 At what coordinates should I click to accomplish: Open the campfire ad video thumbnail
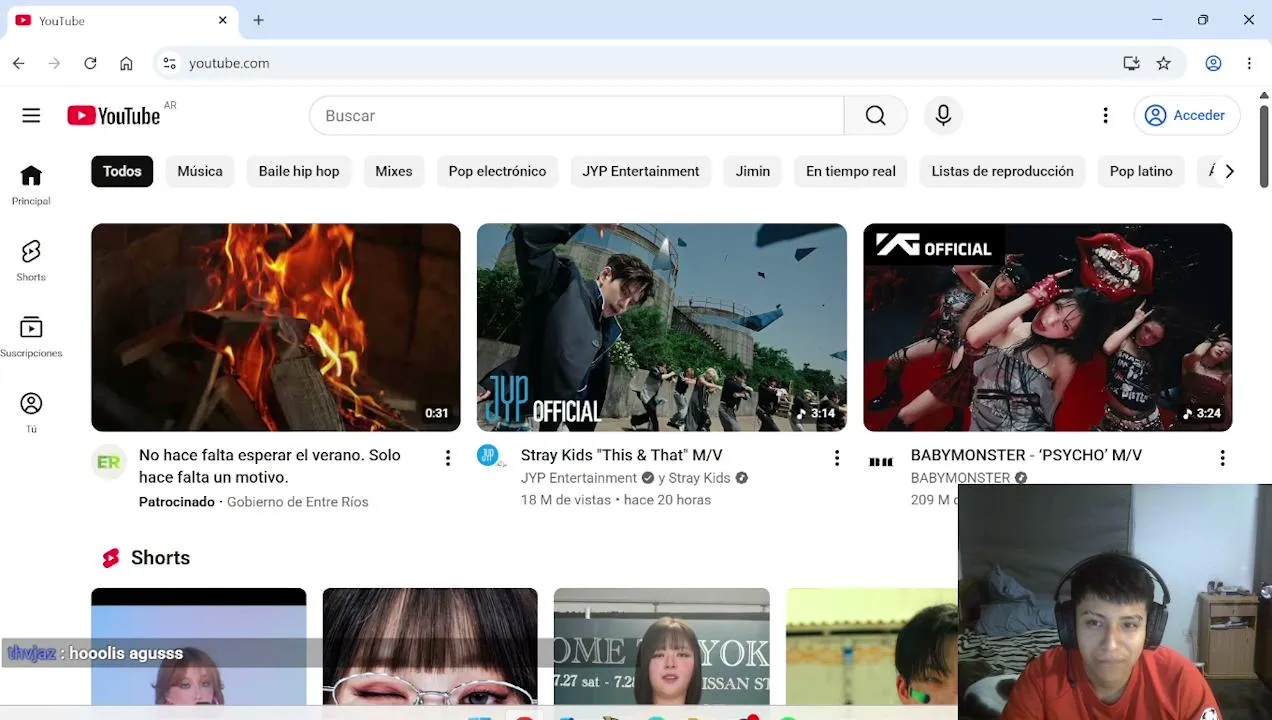coord(276,327)
